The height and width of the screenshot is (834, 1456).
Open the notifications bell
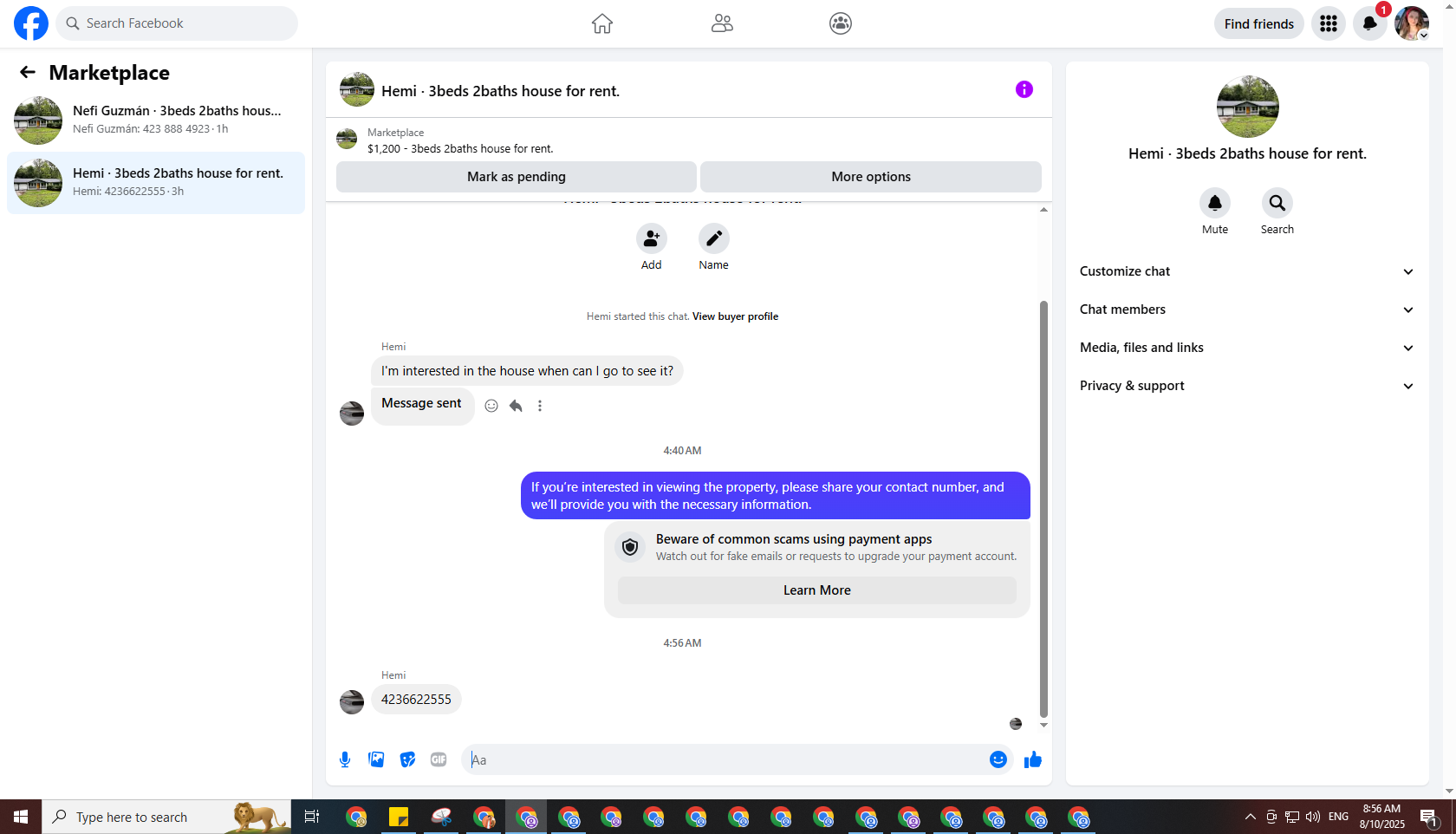pos(1370,23)
